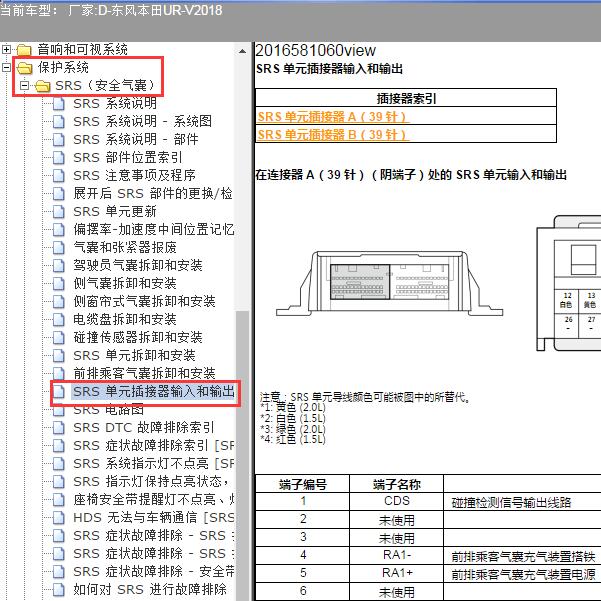Click page icon beside SRS DTC 故障排除索引
601x601 pixels.
[59, 428]
